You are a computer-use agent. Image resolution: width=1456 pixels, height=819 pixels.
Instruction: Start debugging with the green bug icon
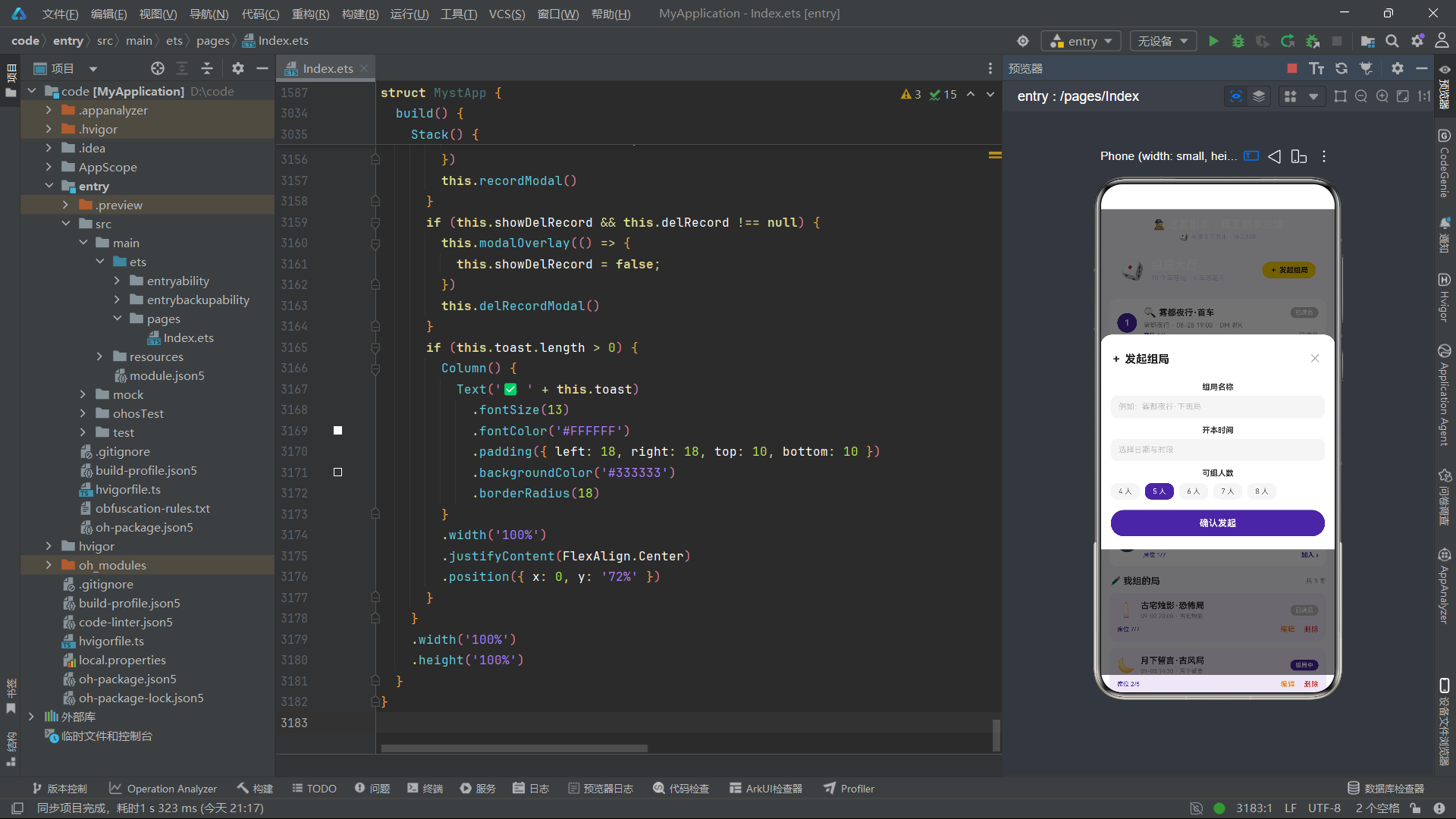(1238, 41)
